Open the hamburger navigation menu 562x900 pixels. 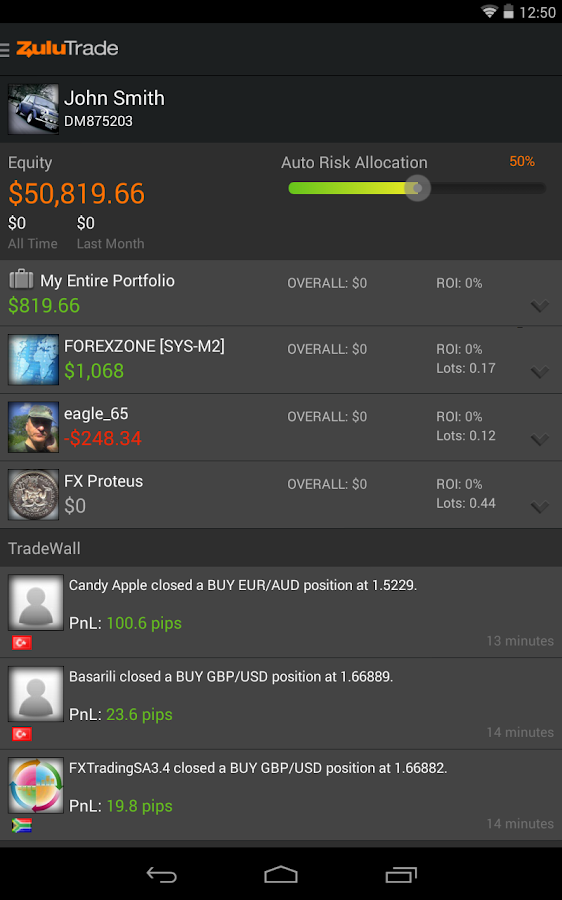pos(5,50)
